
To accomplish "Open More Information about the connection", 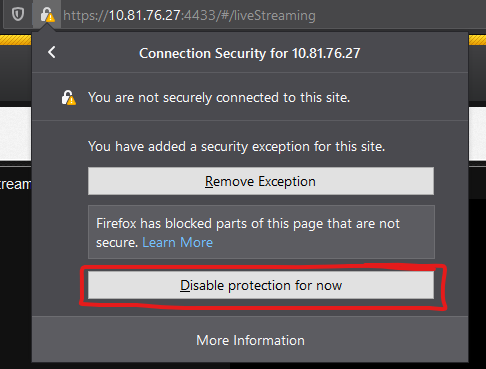I will click(250, 340).
